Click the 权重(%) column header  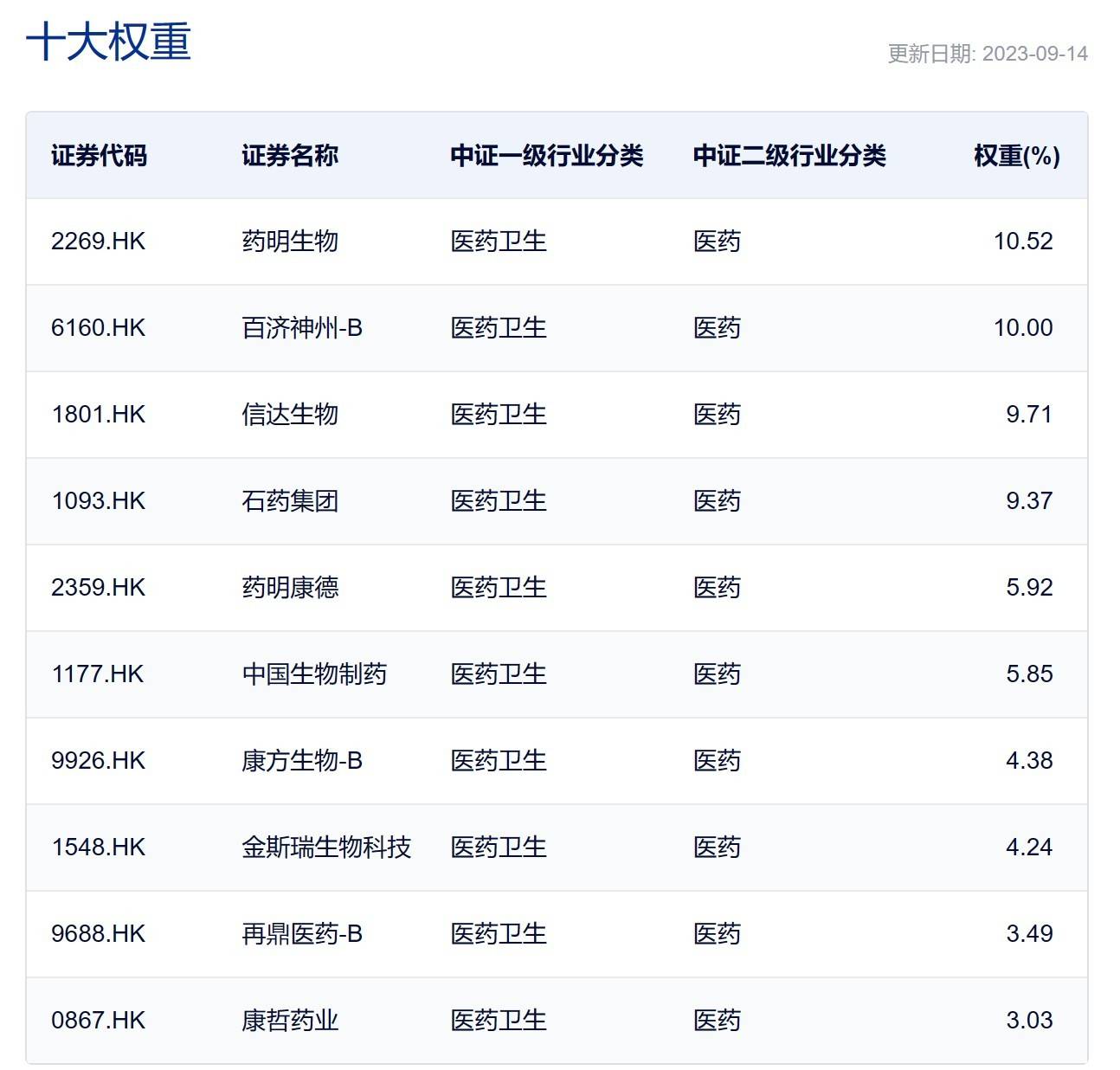tap(1016, 156)
